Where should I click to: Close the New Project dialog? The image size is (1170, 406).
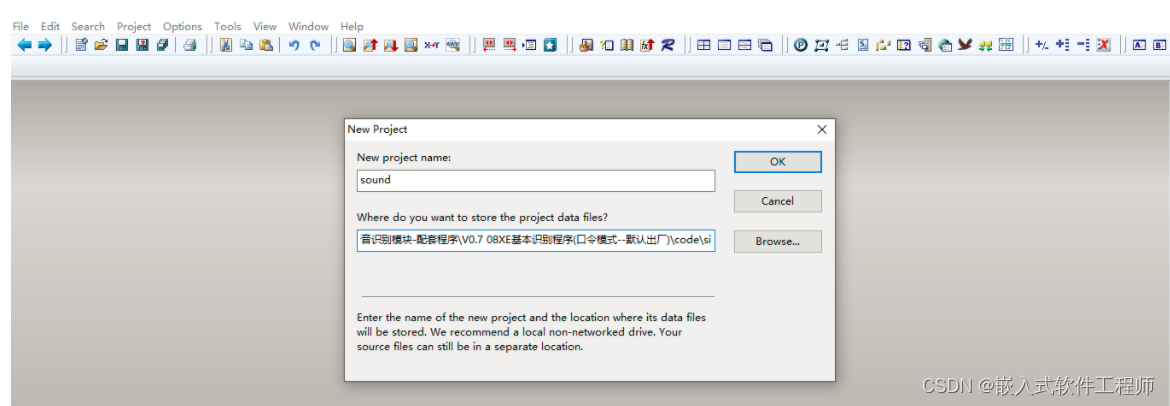point(822,129)
